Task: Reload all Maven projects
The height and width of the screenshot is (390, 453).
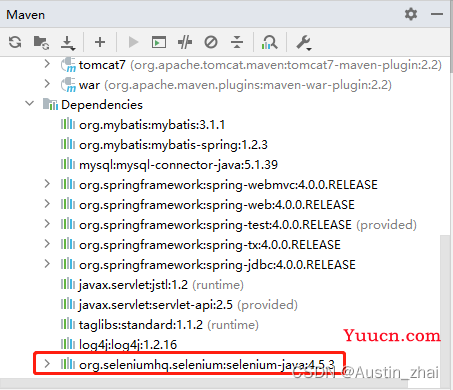Action: click(15, 42)
